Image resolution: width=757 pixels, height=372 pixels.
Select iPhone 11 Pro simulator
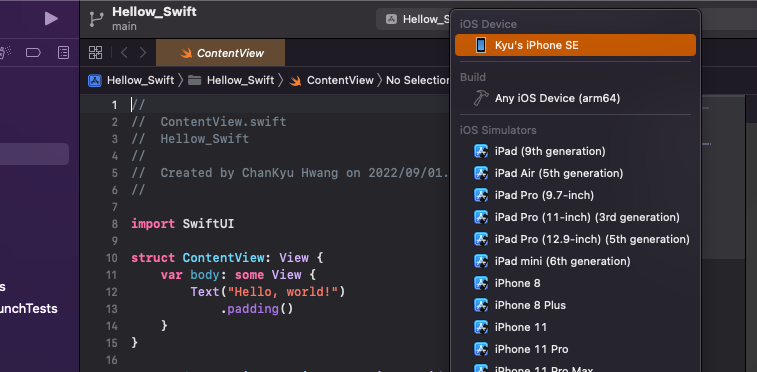575,349
